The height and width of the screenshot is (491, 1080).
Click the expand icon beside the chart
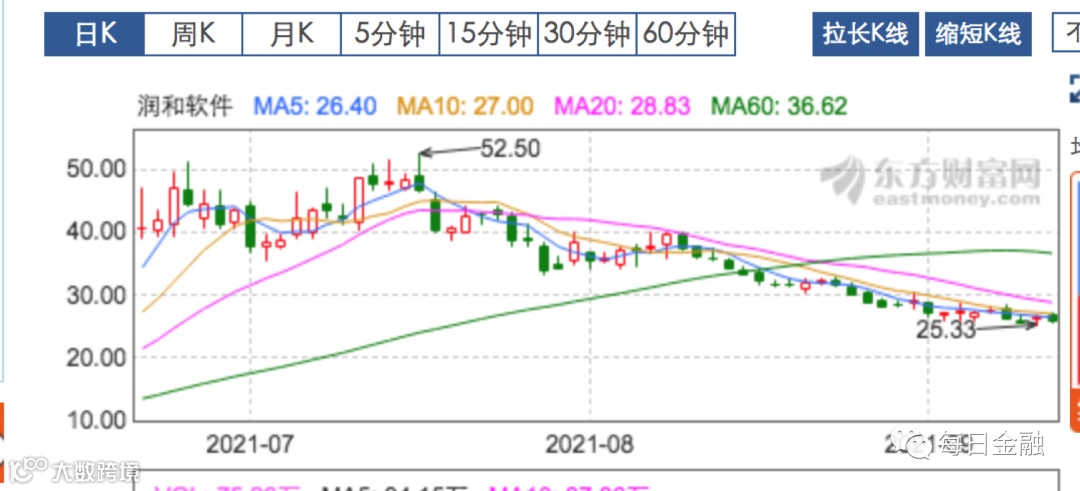tap(1074, 89)
